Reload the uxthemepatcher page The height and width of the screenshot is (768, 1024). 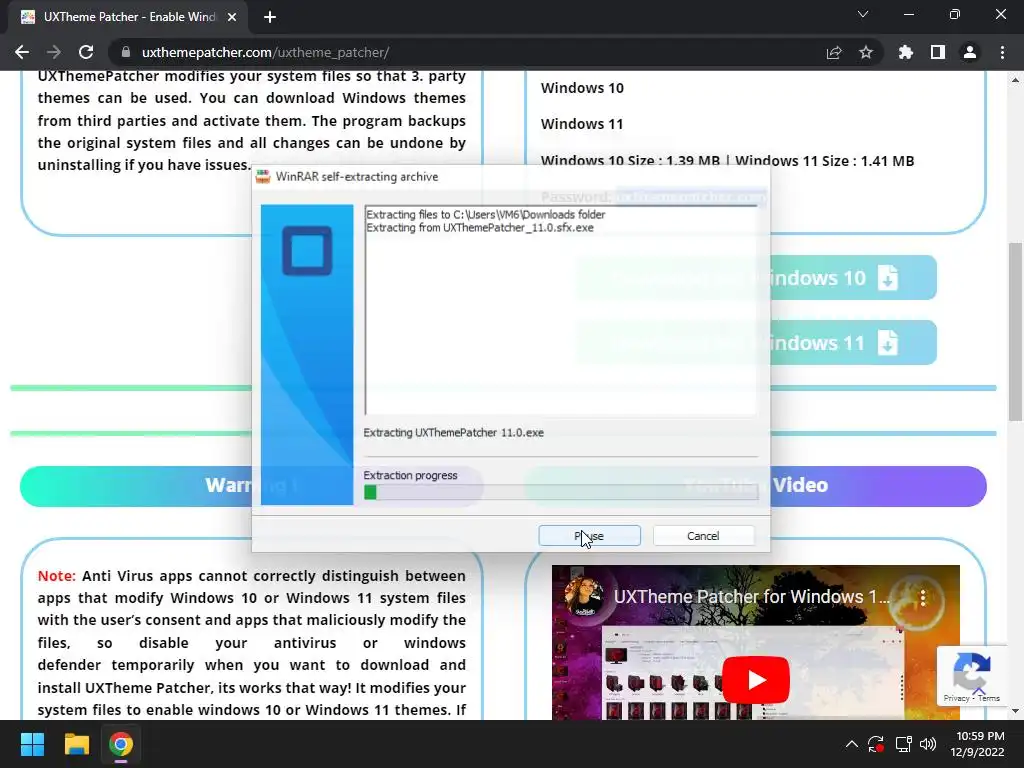coord(86,52)
